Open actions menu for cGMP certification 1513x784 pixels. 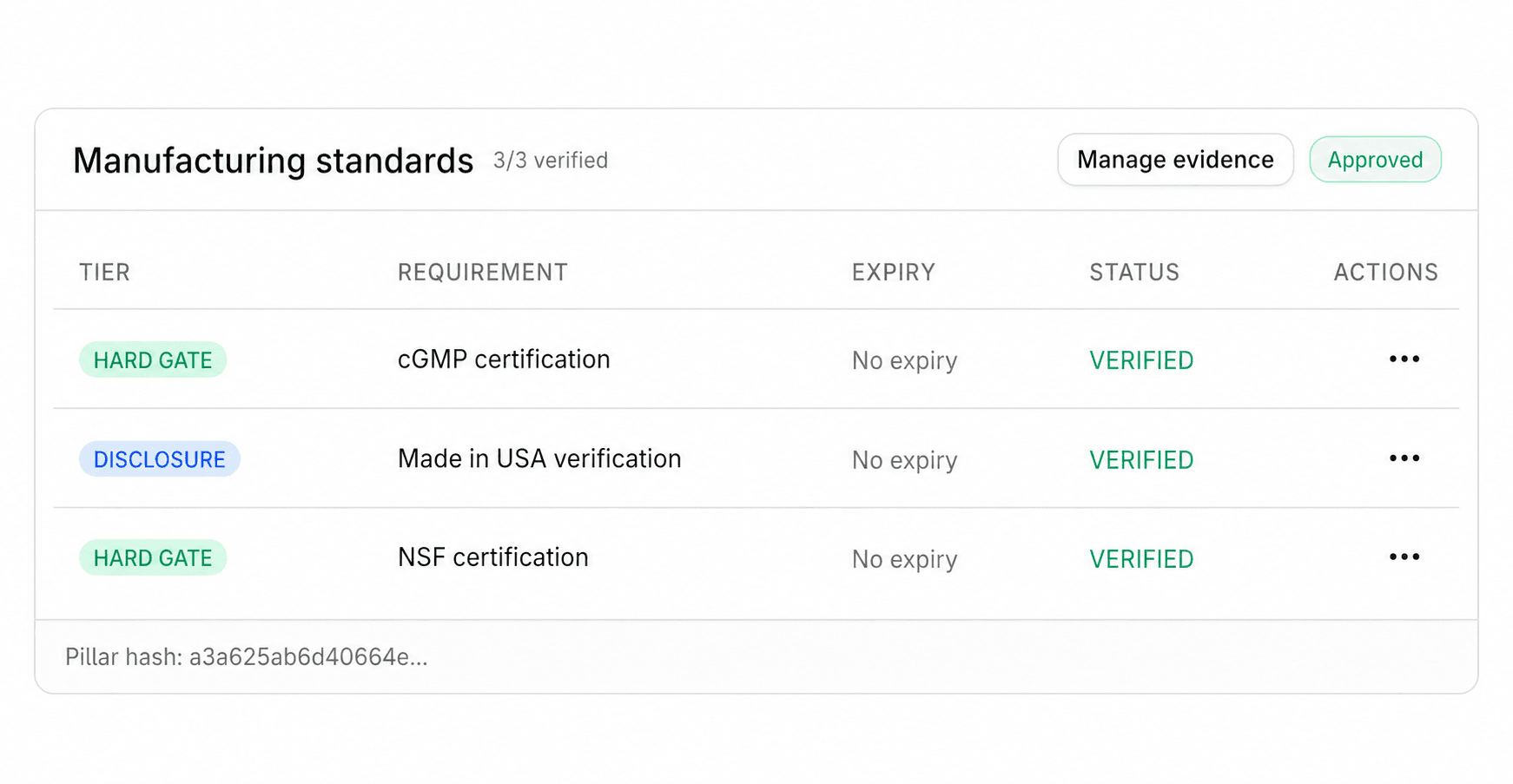pyautogui.click(x=1404, y=359)
